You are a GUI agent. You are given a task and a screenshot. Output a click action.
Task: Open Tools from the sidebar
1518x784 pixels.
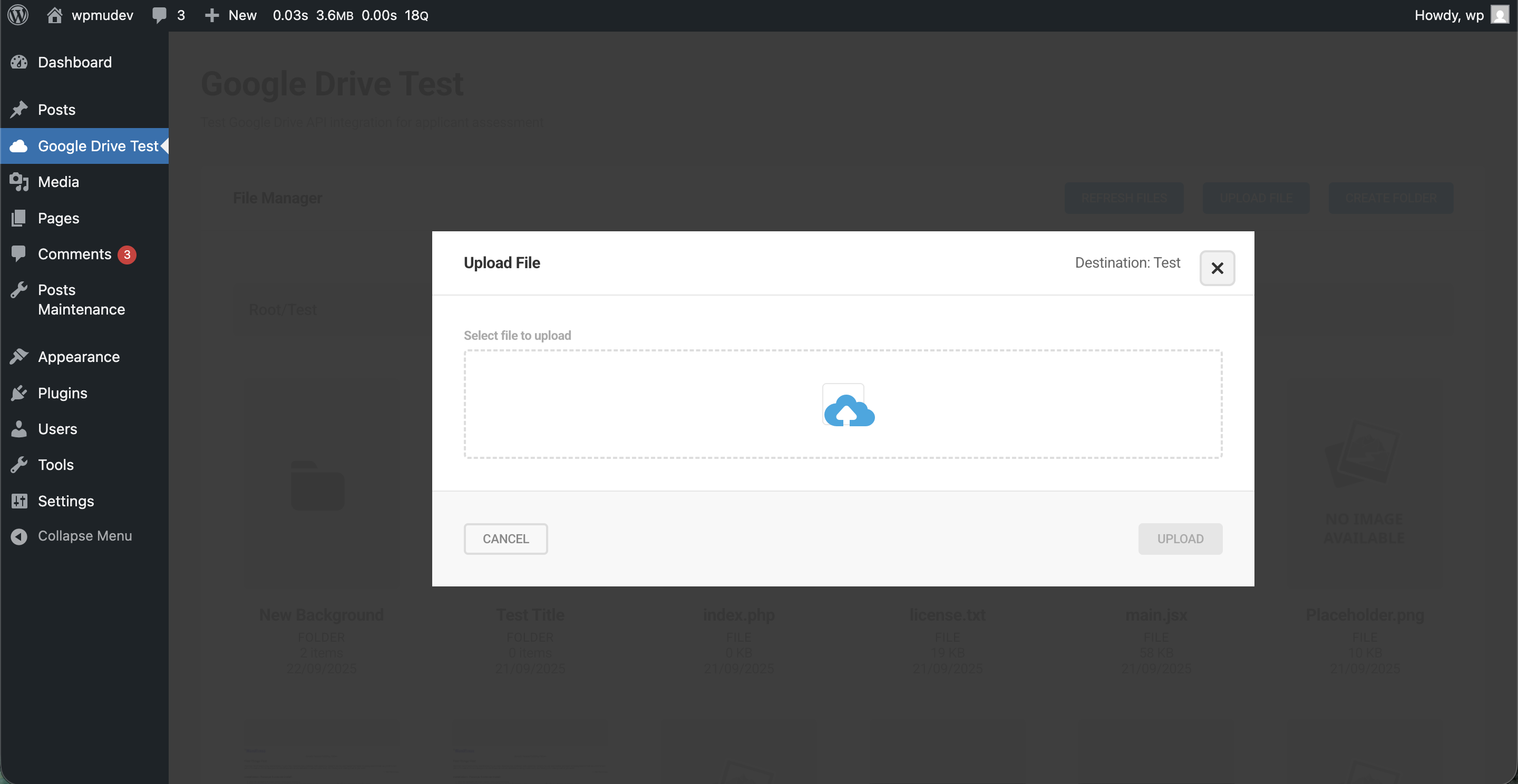[x=84, y=465]
